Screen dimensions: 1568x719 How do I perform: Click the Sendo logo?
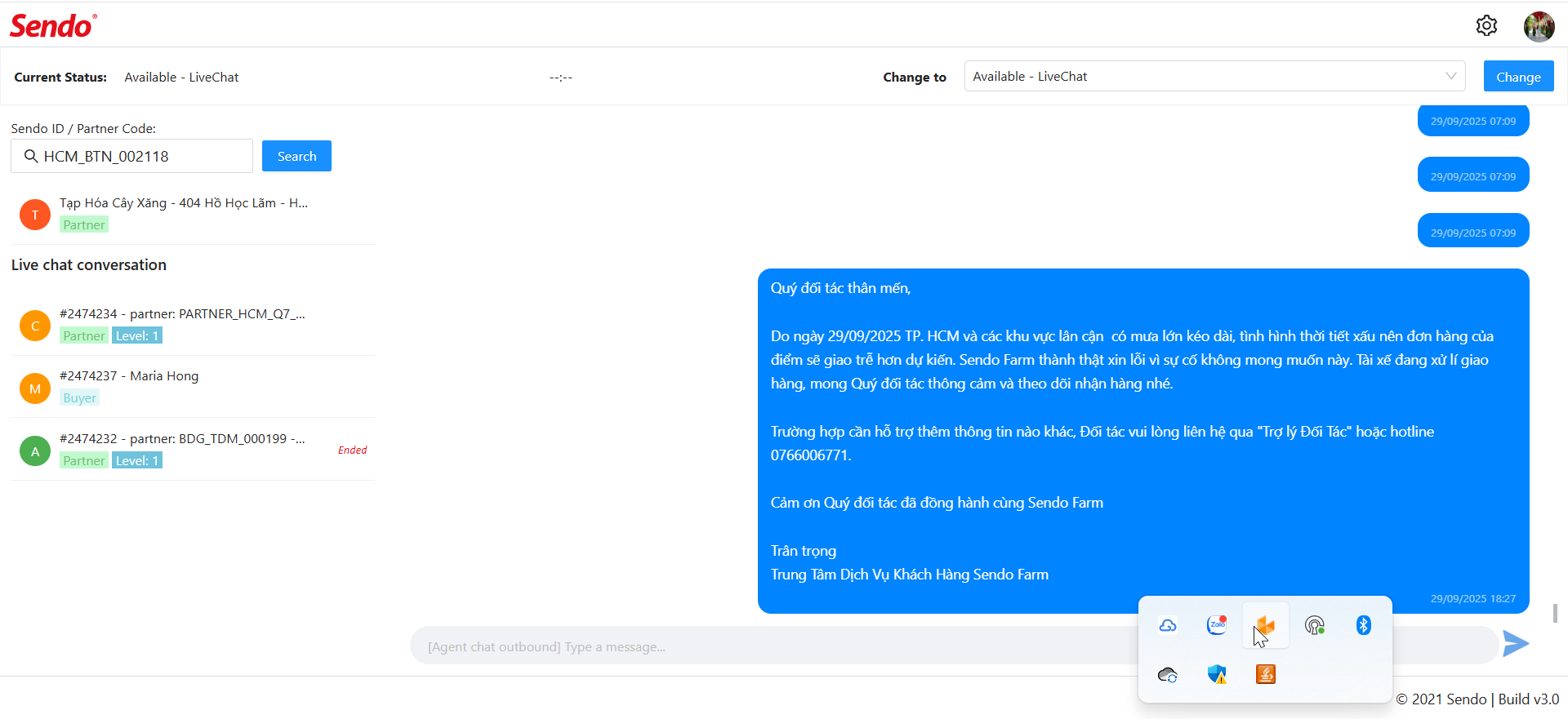53,26
